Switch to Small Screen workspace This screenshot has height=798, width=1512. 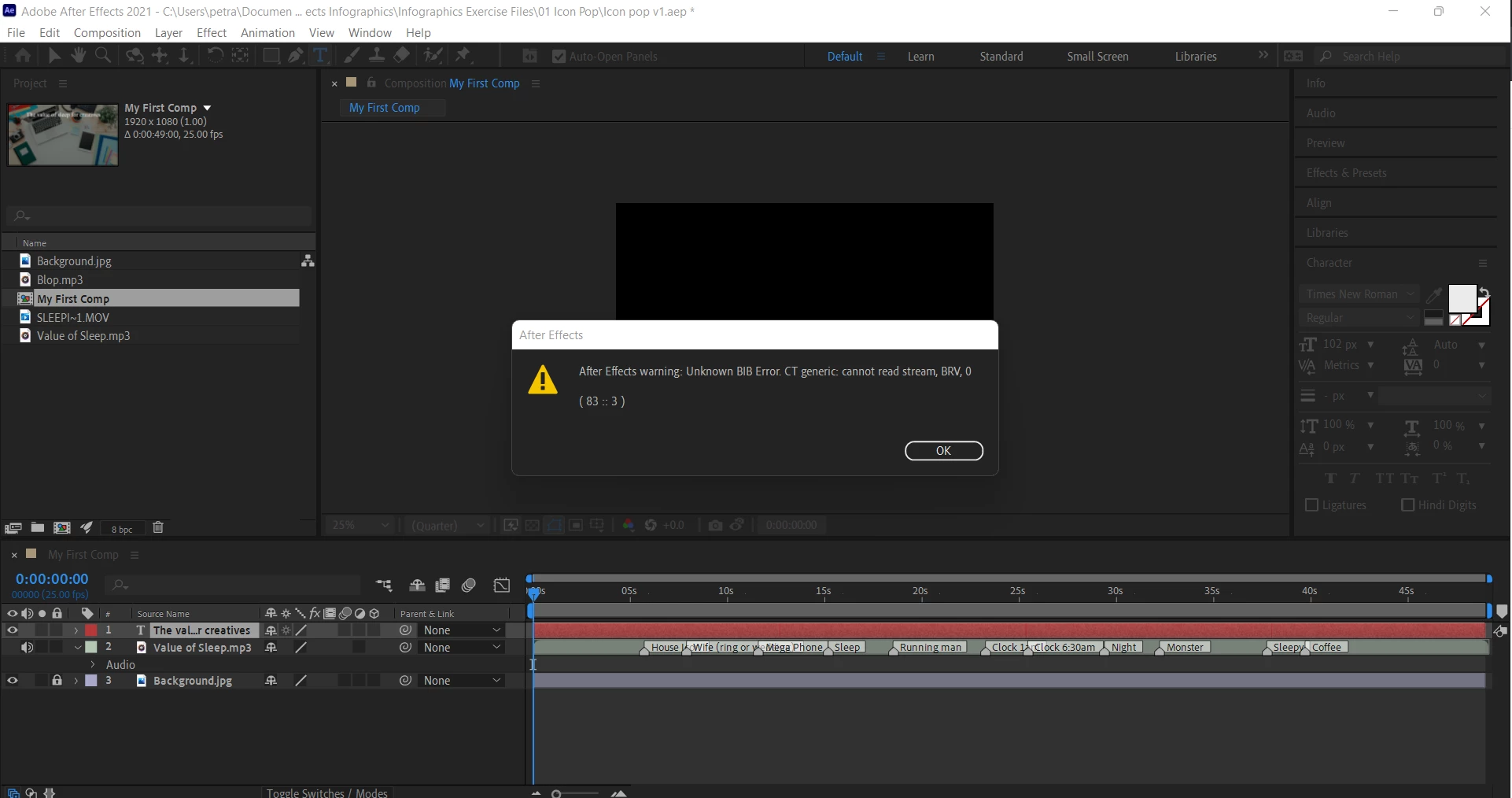(1097, 57)
